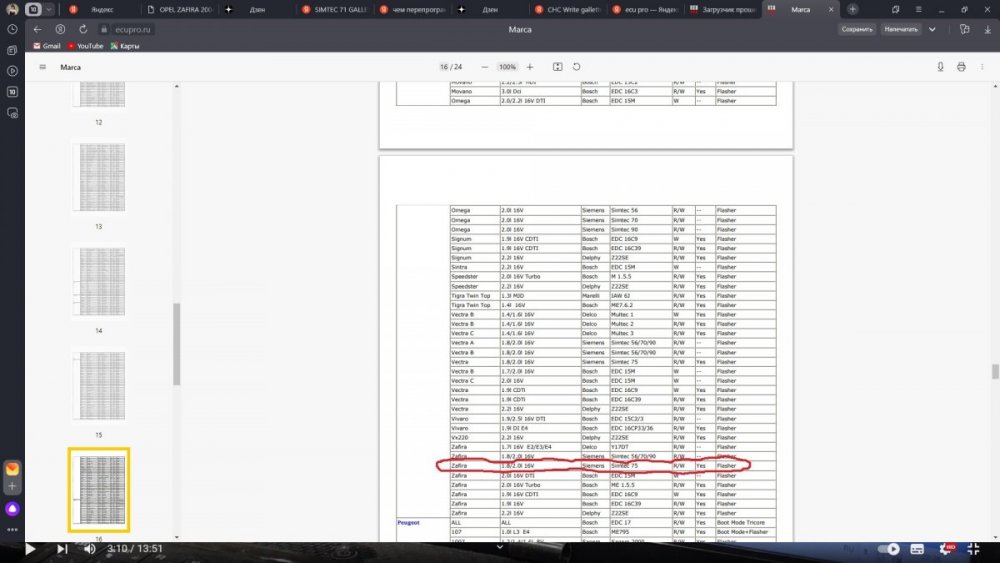
Task: Click the 100% zoom value field
Action: [x=507, y=67]
